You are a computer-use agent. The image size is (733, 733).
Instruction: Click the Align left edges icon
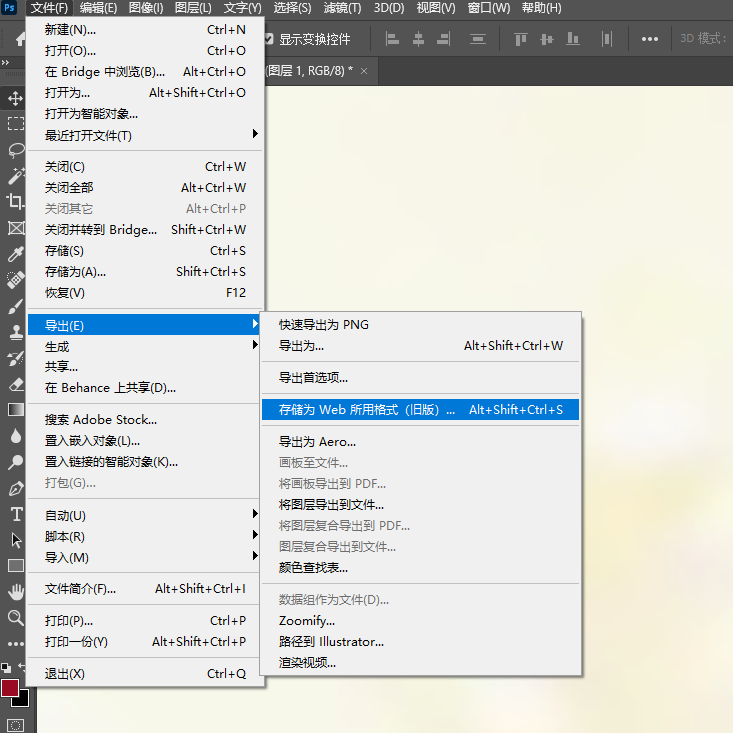(x=392, y=39)
